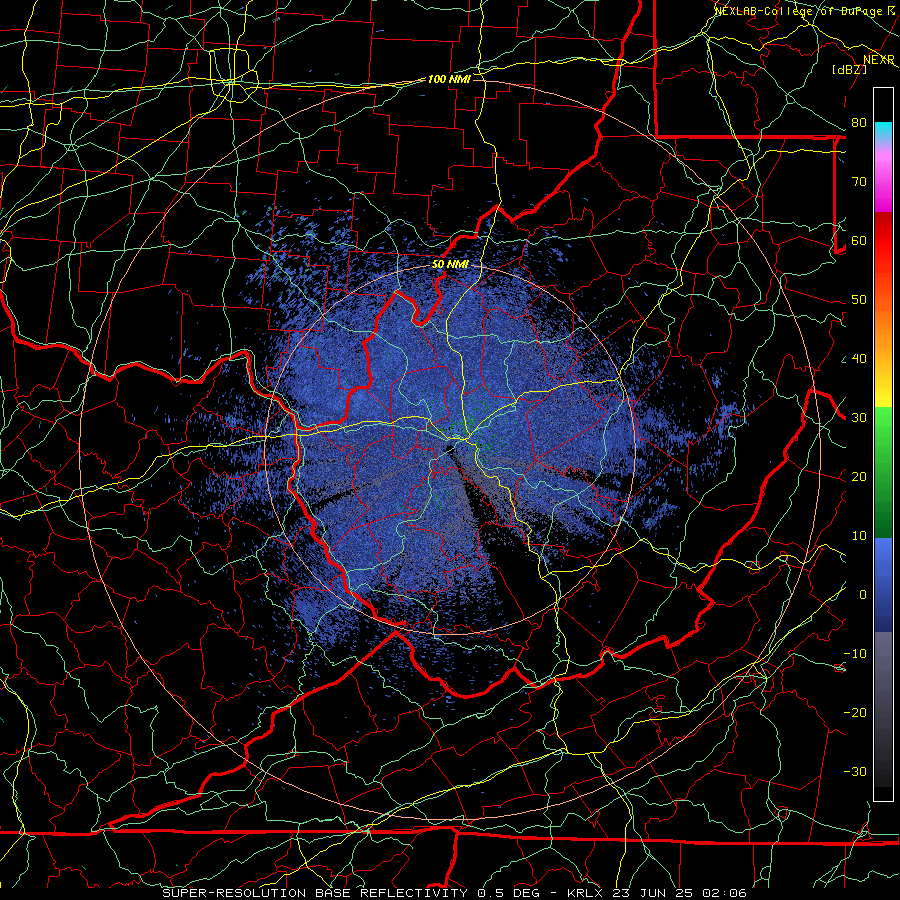
Task: Pick the gray segment of the color bar
Action: pos(883,666)
